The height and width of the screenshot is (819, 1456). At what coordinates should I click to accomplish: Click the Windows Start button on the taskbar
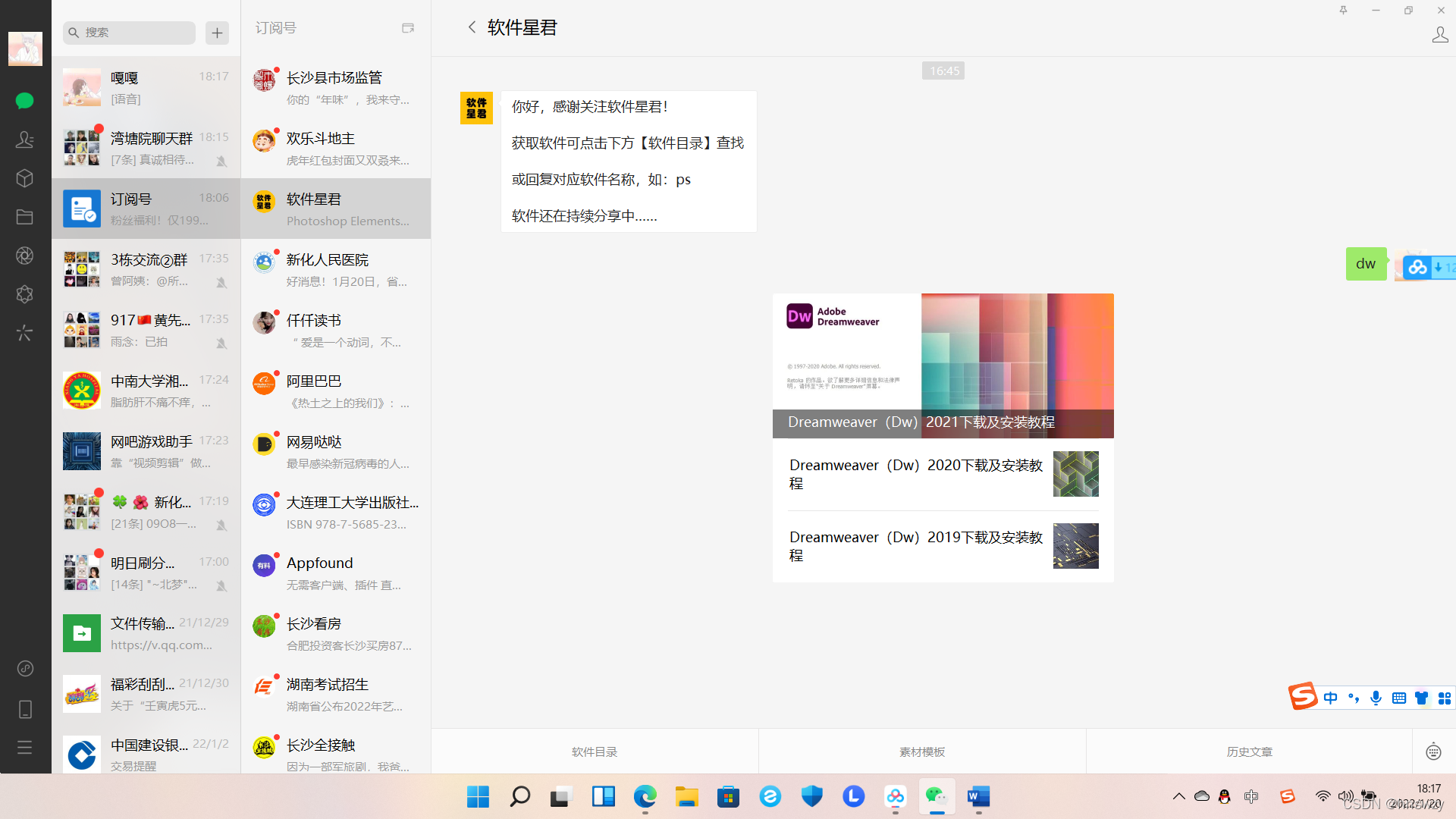478,796
